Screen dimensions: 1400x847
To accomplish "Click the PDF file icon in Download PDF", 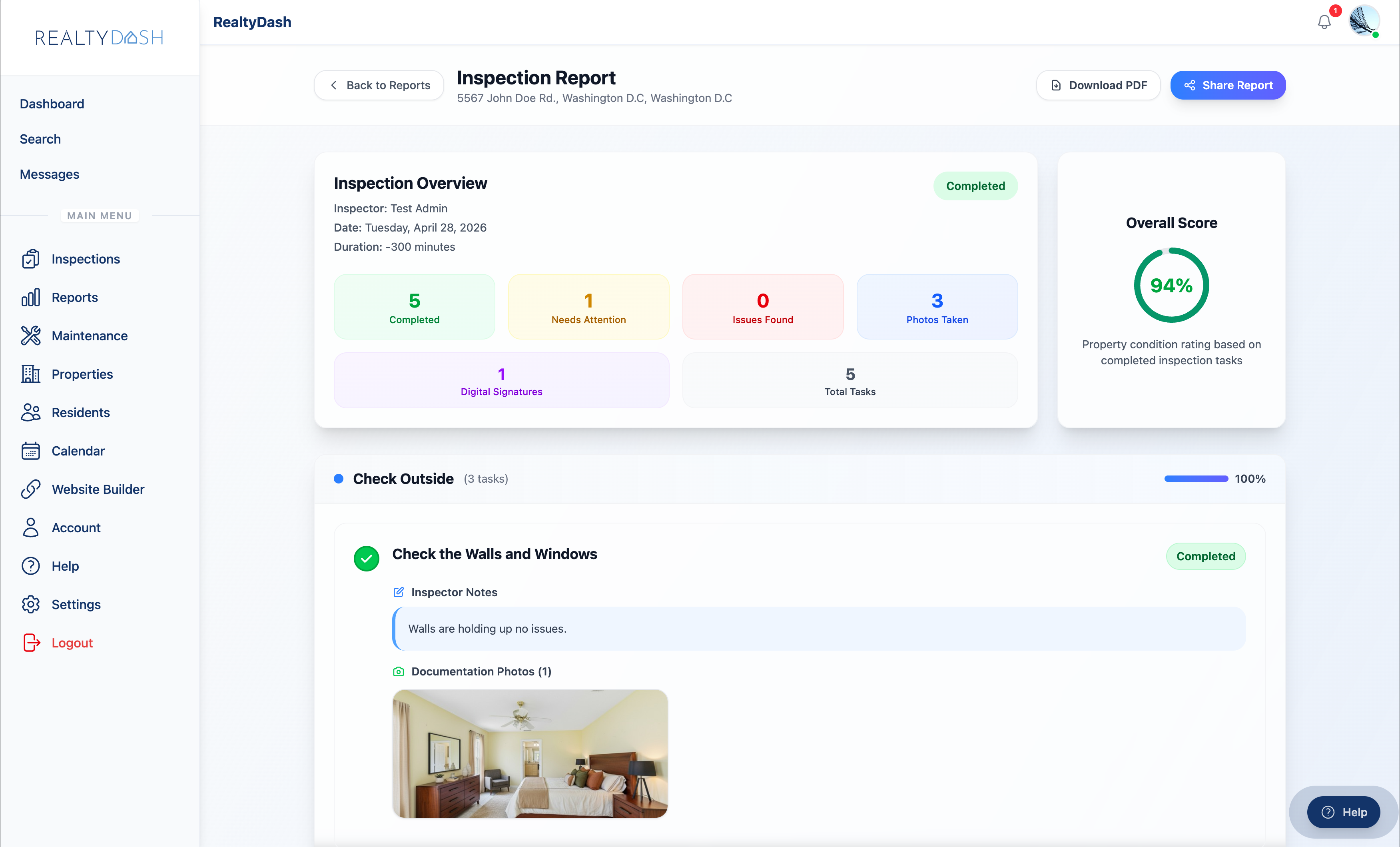I will click(1056, 85).
